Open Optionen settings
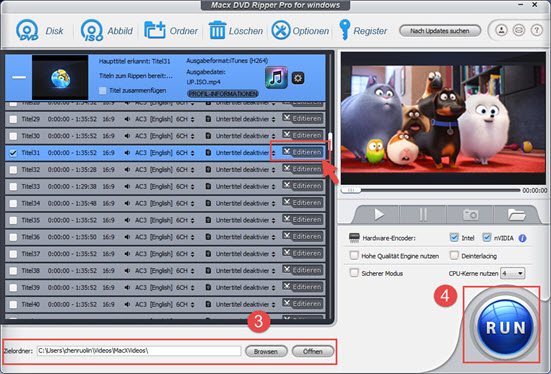 300,31
